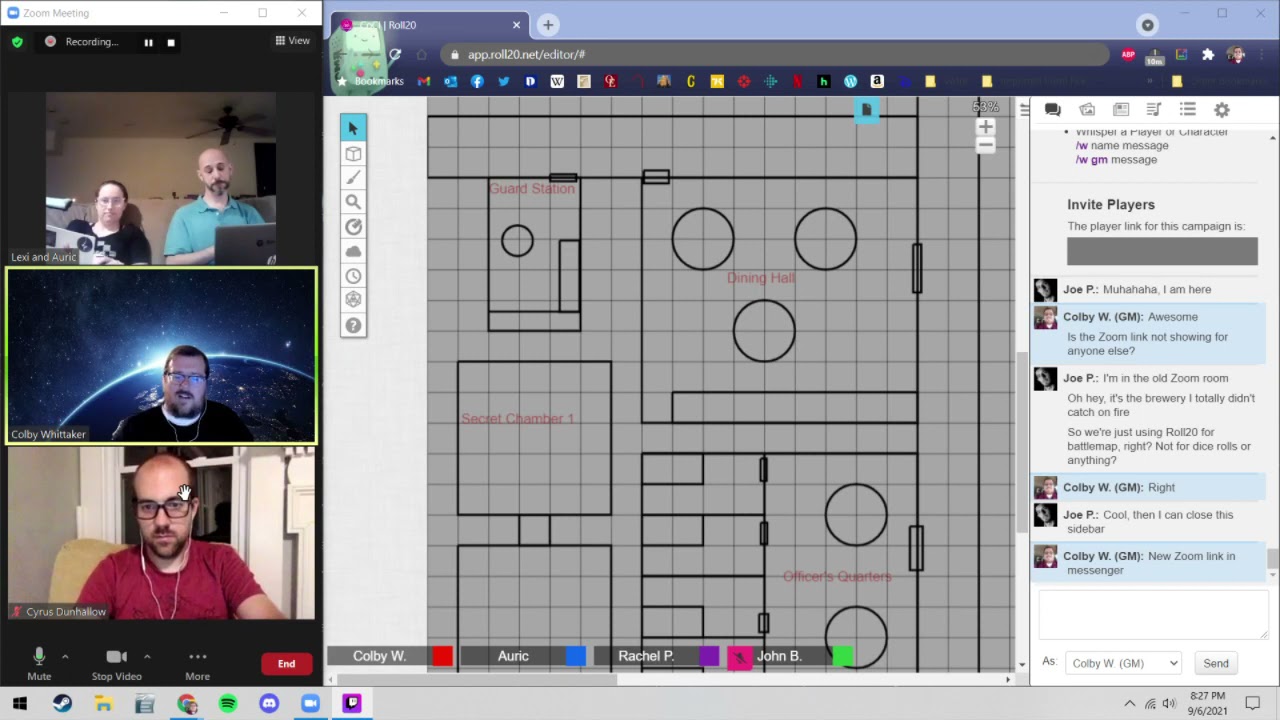The width and height of the screenshot is (1280, 720).
Task: Open Twitch app from the taskbar
Action: (352, 704)
